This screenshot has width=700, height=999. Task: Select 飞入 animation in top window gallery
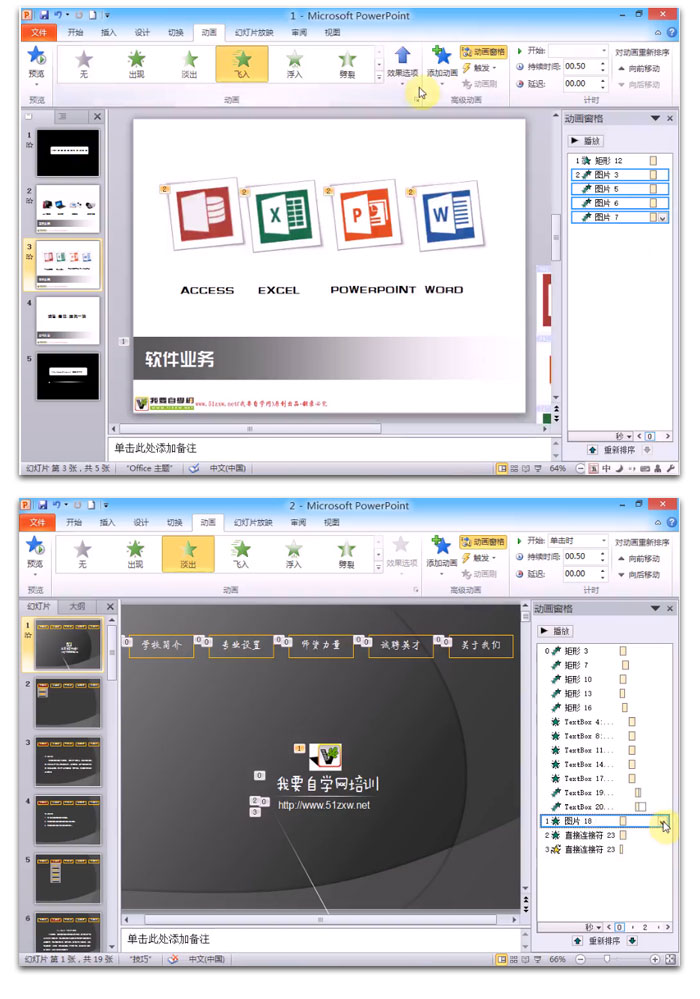pyautogui.click(x=242, y=63)
